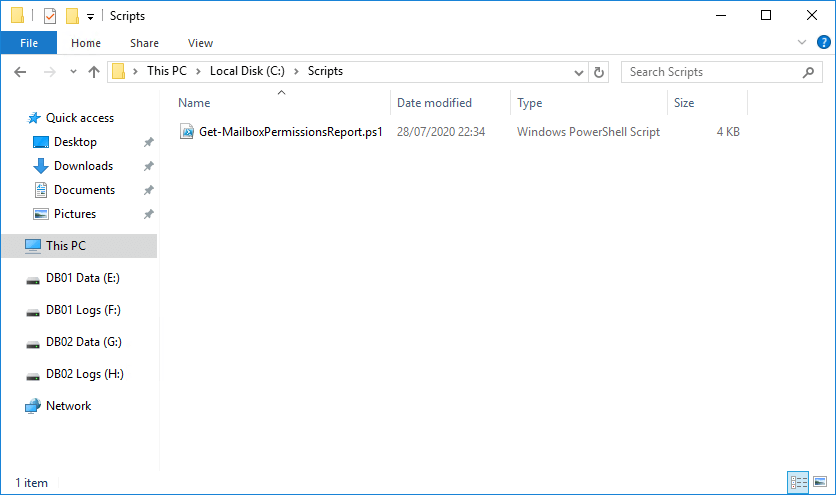Open the DB02 Data (G:) drive
Viewport: 836px width, 495px height.
point(84,342)
